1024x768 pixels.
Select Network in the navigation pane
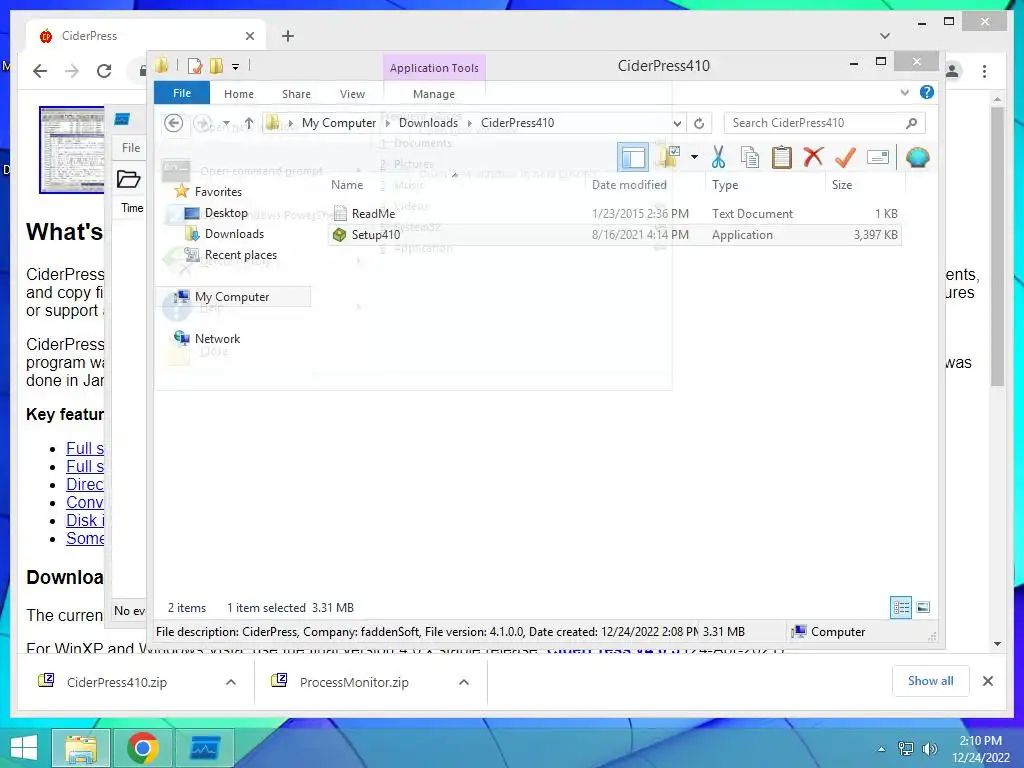[217, 338]
